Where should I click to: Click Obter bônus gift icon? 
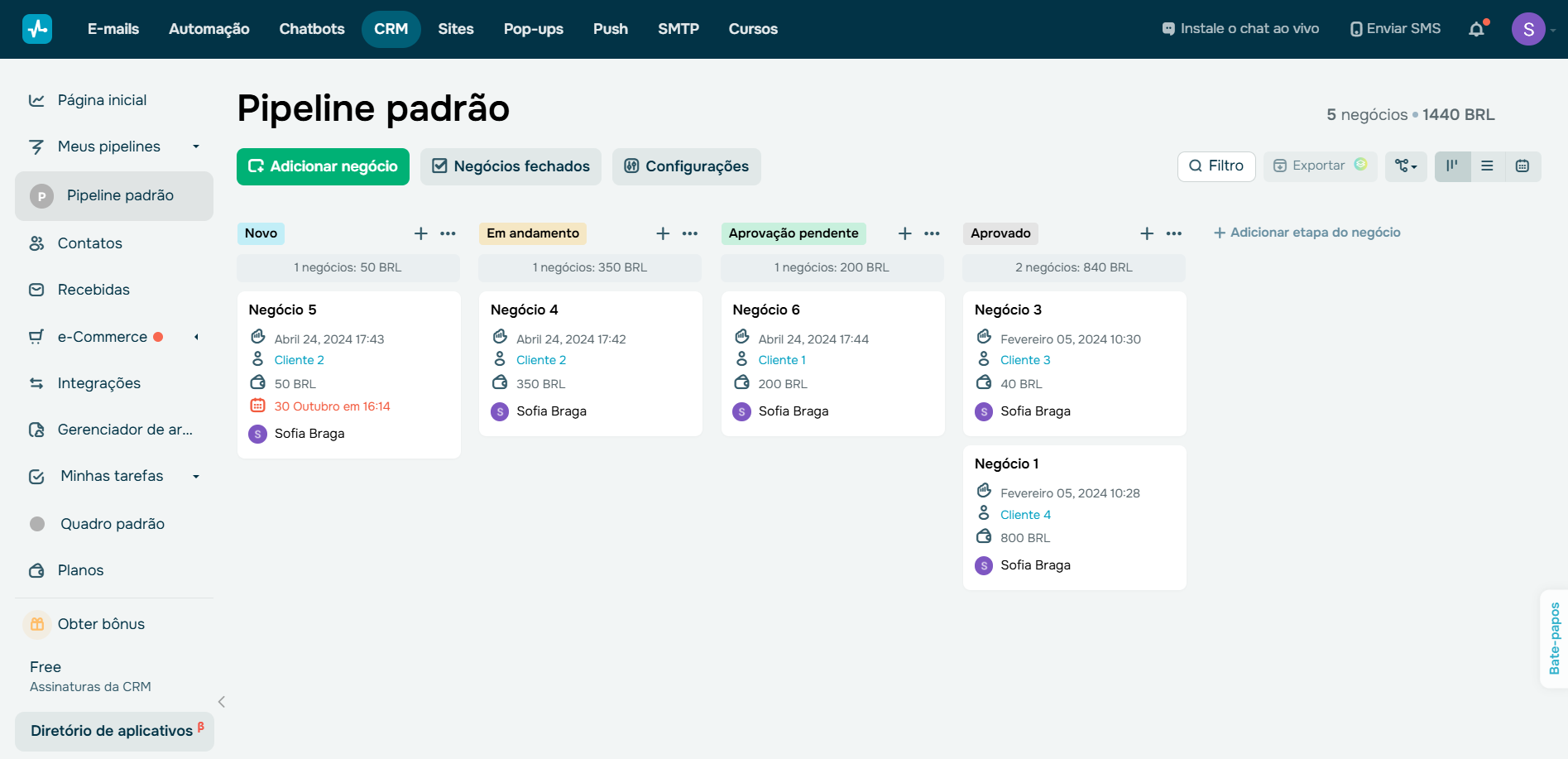[x=37, y=624]
